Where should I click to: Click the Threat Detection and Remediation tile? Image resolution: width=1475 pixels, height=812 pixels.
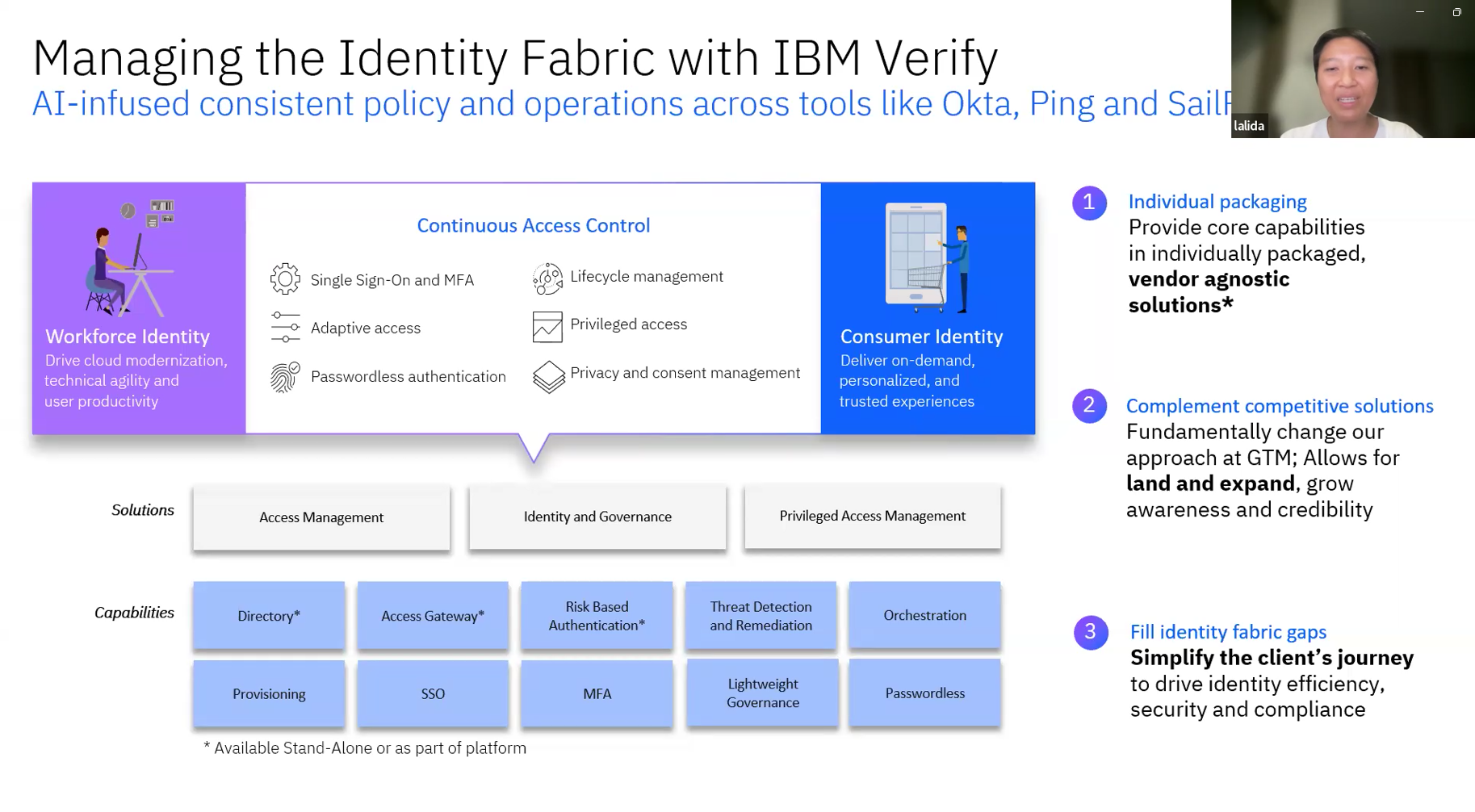point(761,616)
